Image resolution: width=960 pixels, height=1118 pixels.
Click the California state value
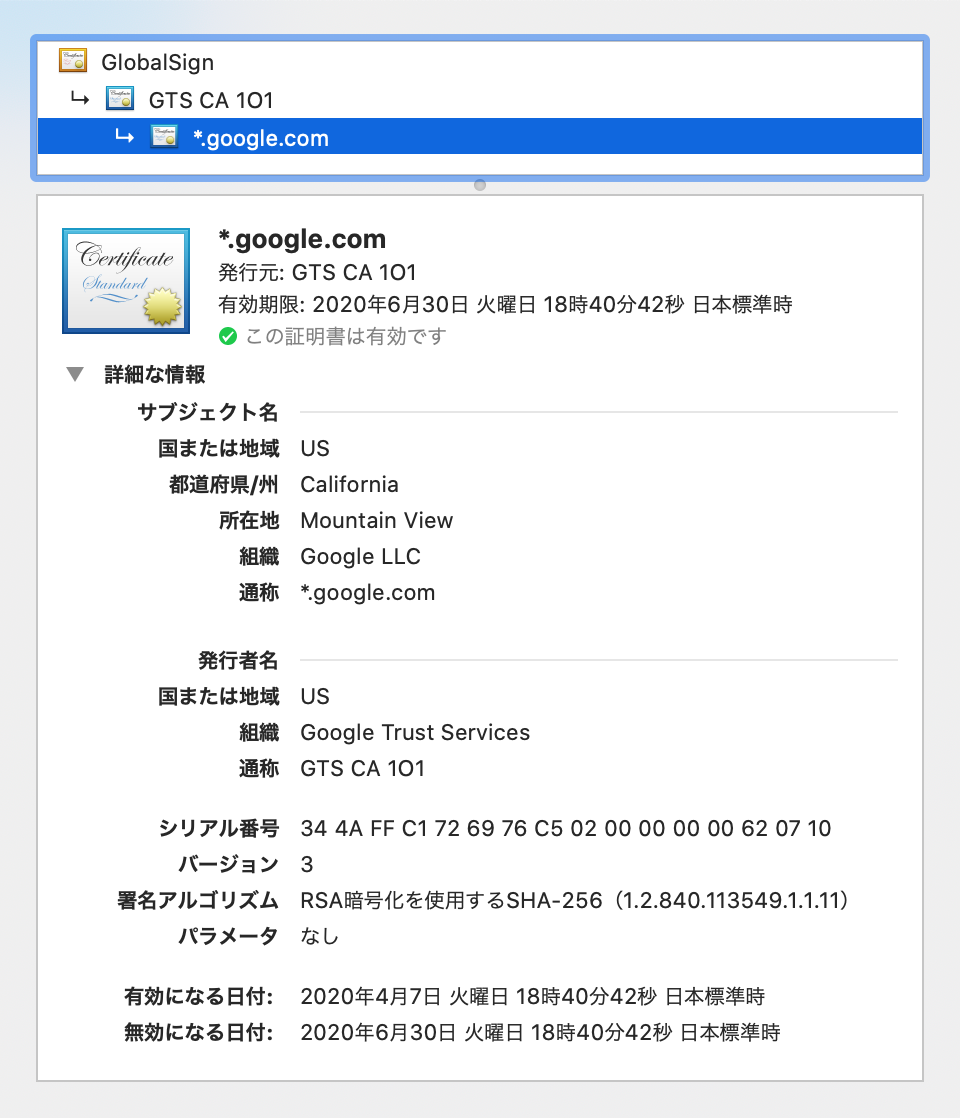pyautogui.click(x=349, y=484)
